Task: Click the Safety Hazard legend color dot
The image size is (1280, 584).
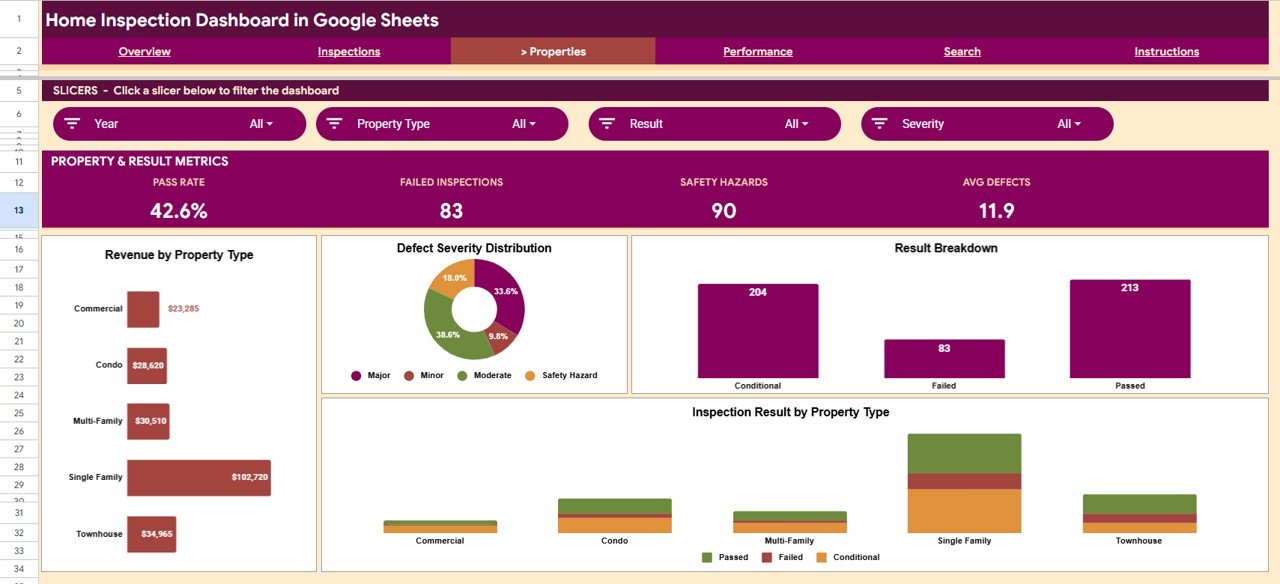Action: (x=530, y=376)
